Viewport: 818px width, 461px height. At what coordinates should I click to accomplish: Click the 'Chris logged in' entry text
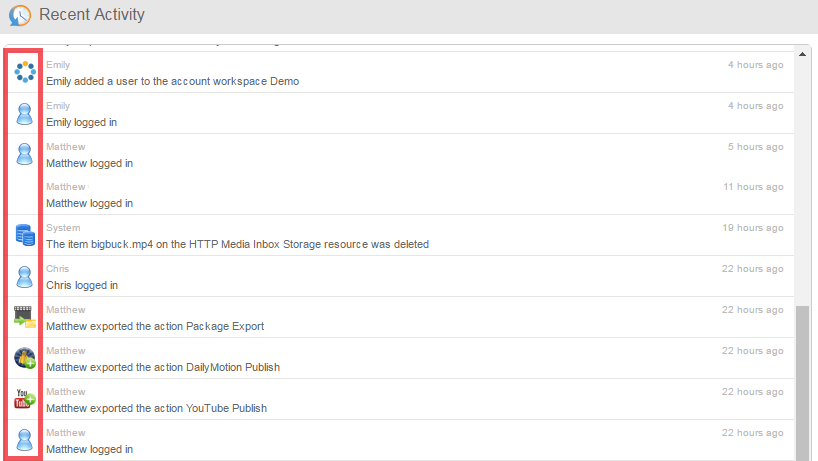pyautogui.click(x=82, y=285)
